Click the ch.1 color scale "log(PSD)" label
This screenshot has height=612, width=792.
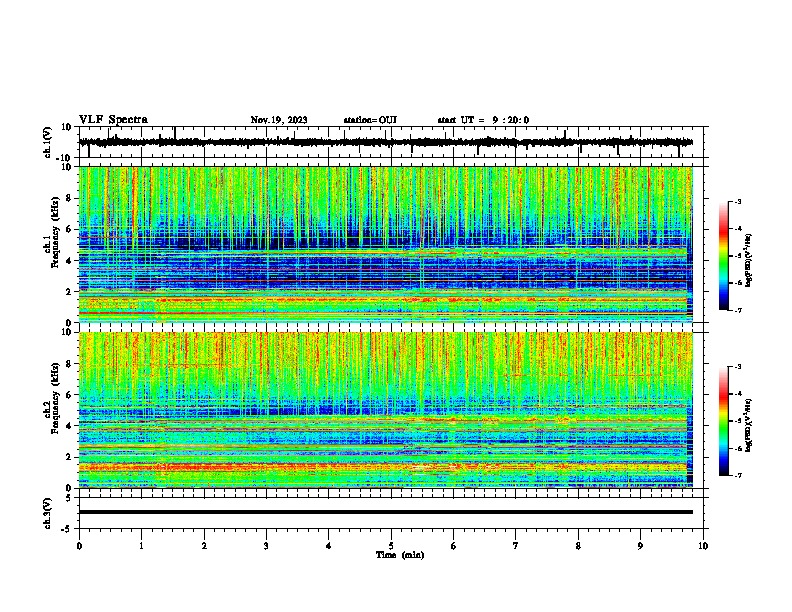coord(749,261)
